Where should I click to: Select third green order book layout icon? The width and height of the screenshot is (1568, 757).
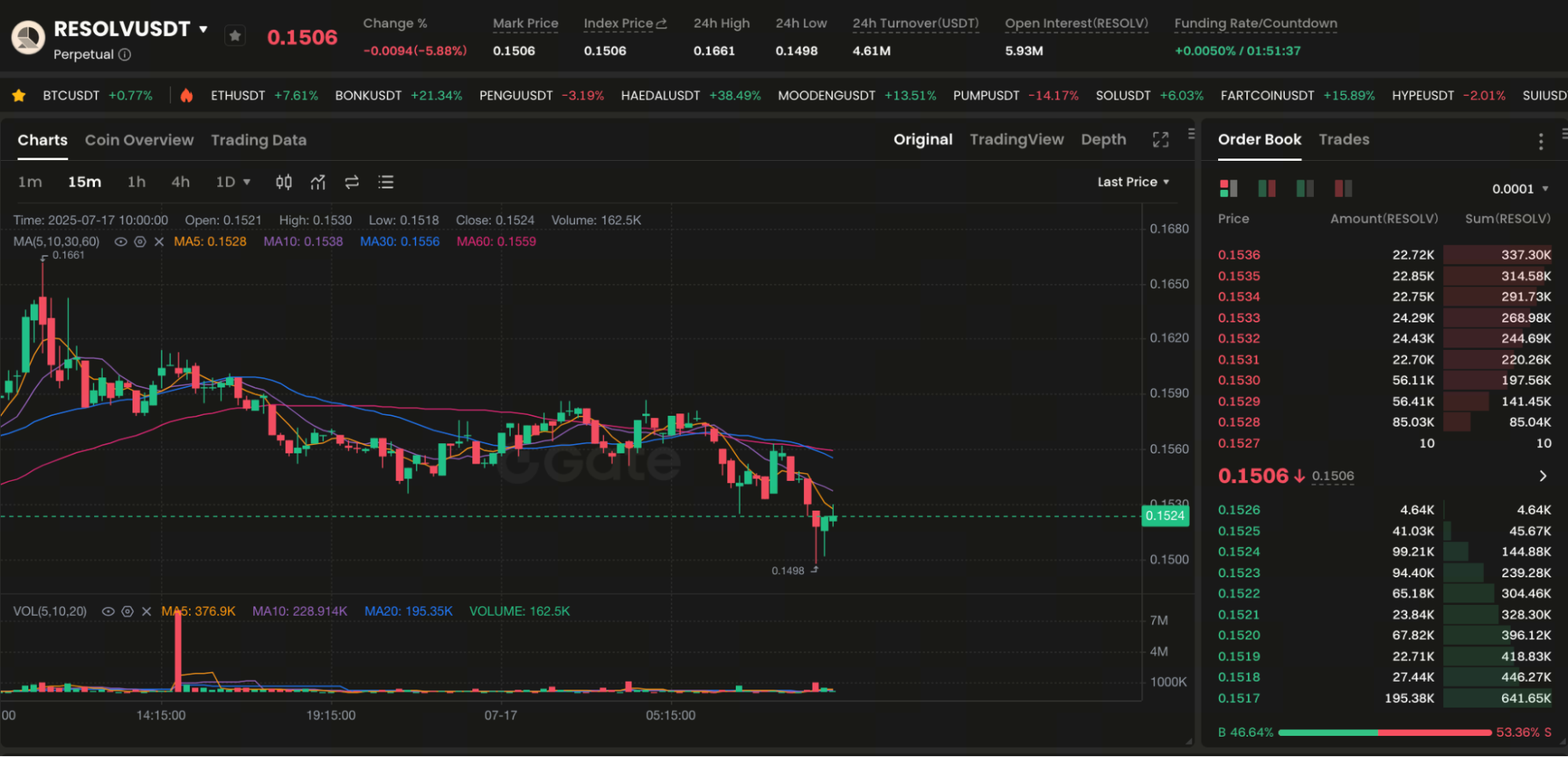pyautogui.click(x=1305, y=188)
